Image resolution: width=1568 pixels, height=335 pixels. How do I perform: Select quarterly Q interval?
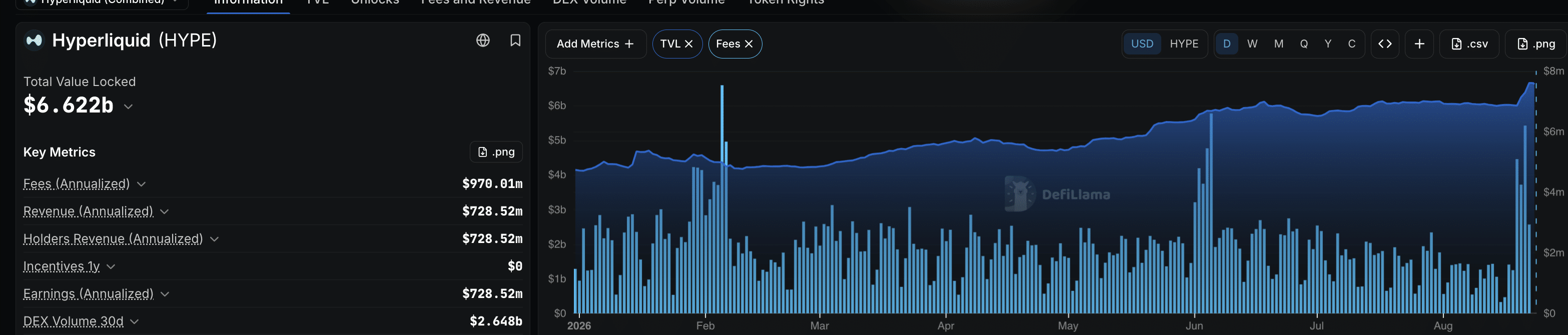pyautogui.click(x=1303, y=44)
